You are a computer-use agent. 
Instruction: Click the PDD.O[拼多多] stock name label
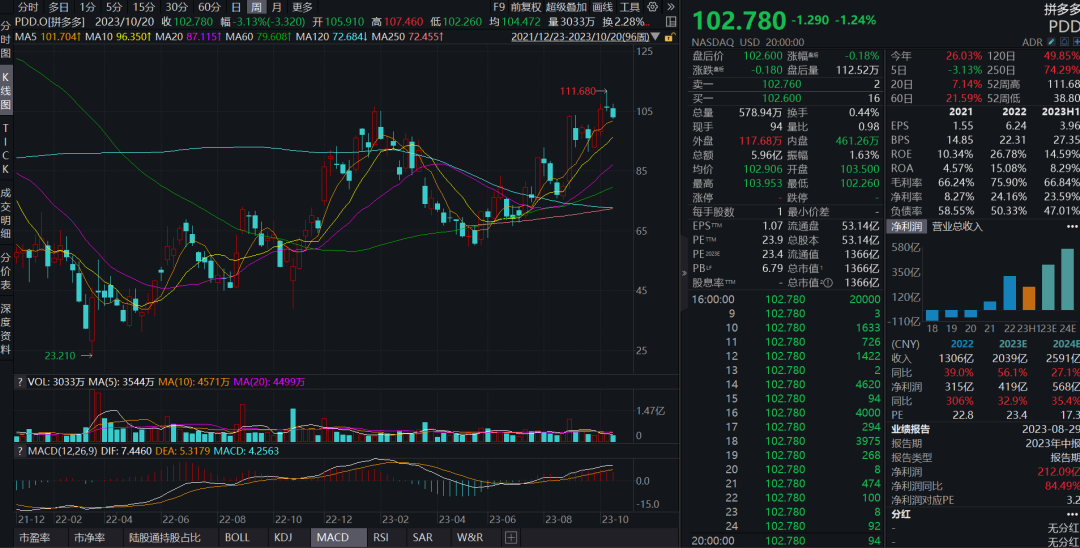(x=50, y=22)
